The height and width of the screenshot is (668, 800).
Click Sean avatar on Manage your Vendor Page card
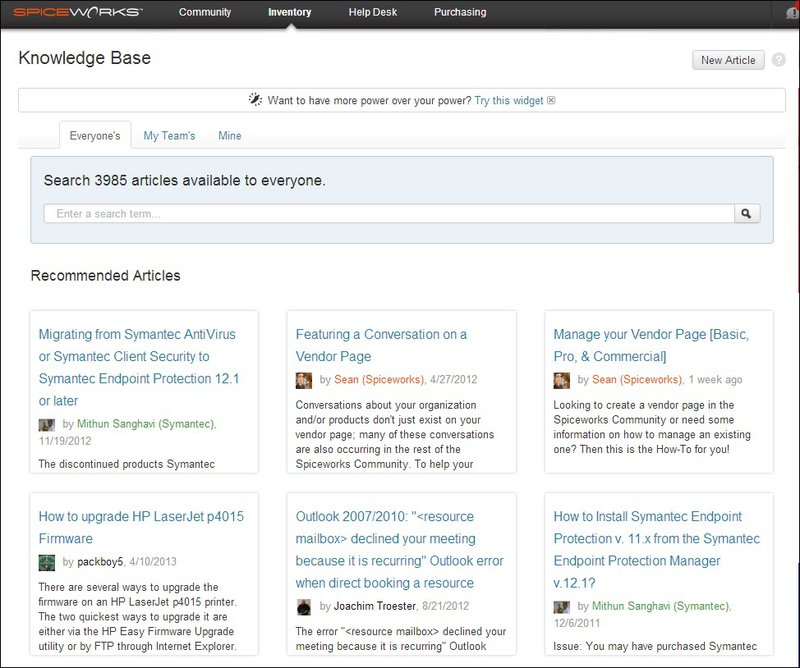point(562,380)
